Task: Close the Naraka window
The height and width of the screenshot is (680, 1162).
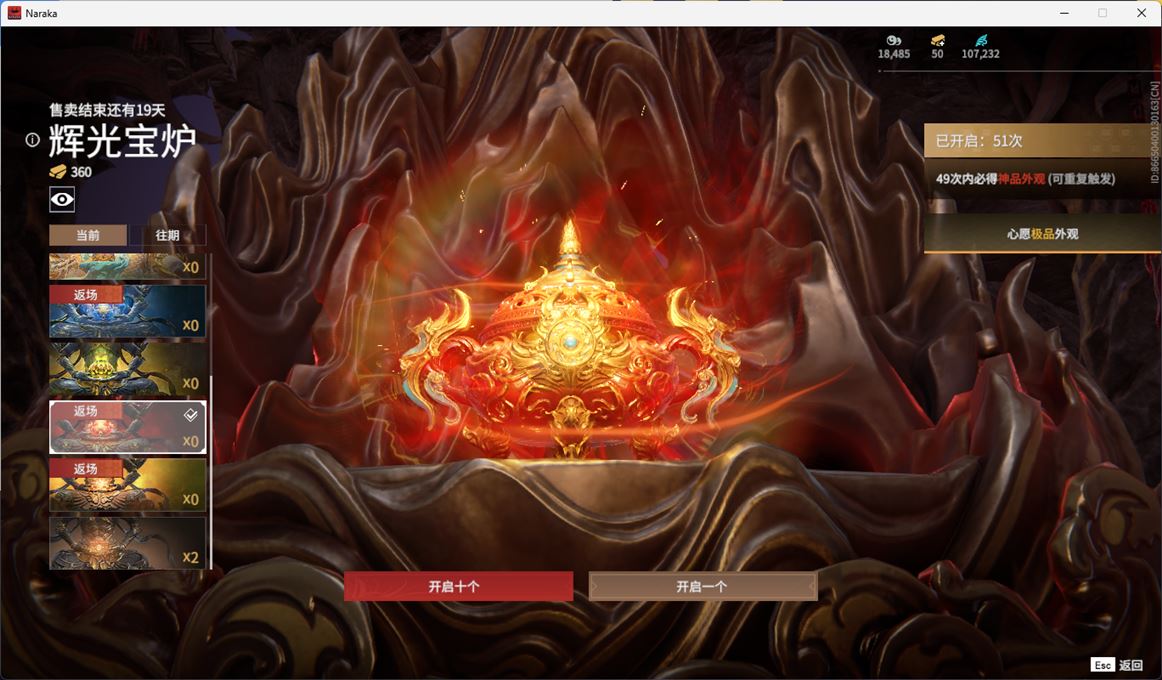Action: tap(1141, 13)
